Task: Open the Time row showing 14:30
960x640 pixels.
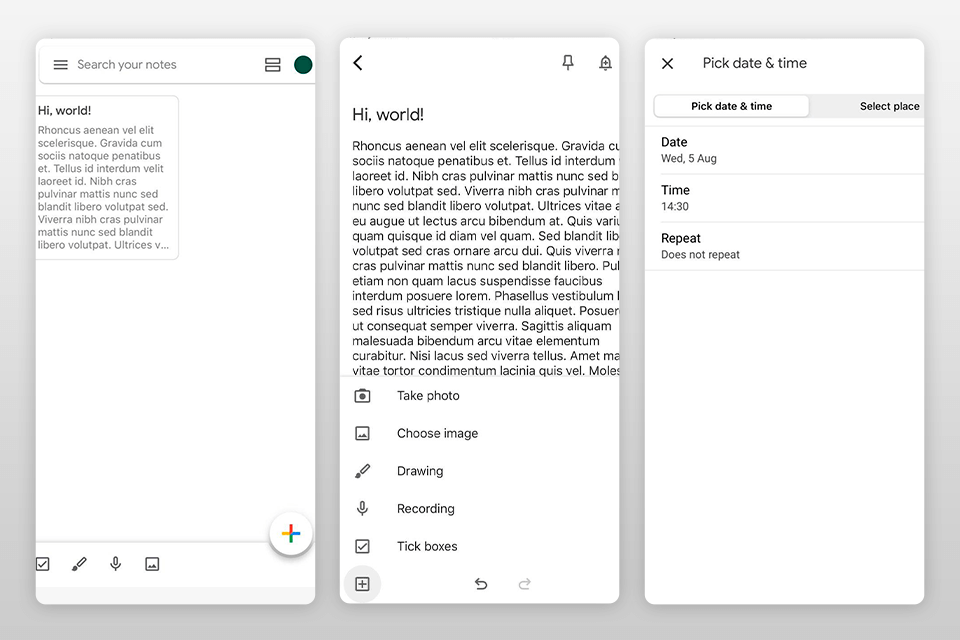Action: 784,198
